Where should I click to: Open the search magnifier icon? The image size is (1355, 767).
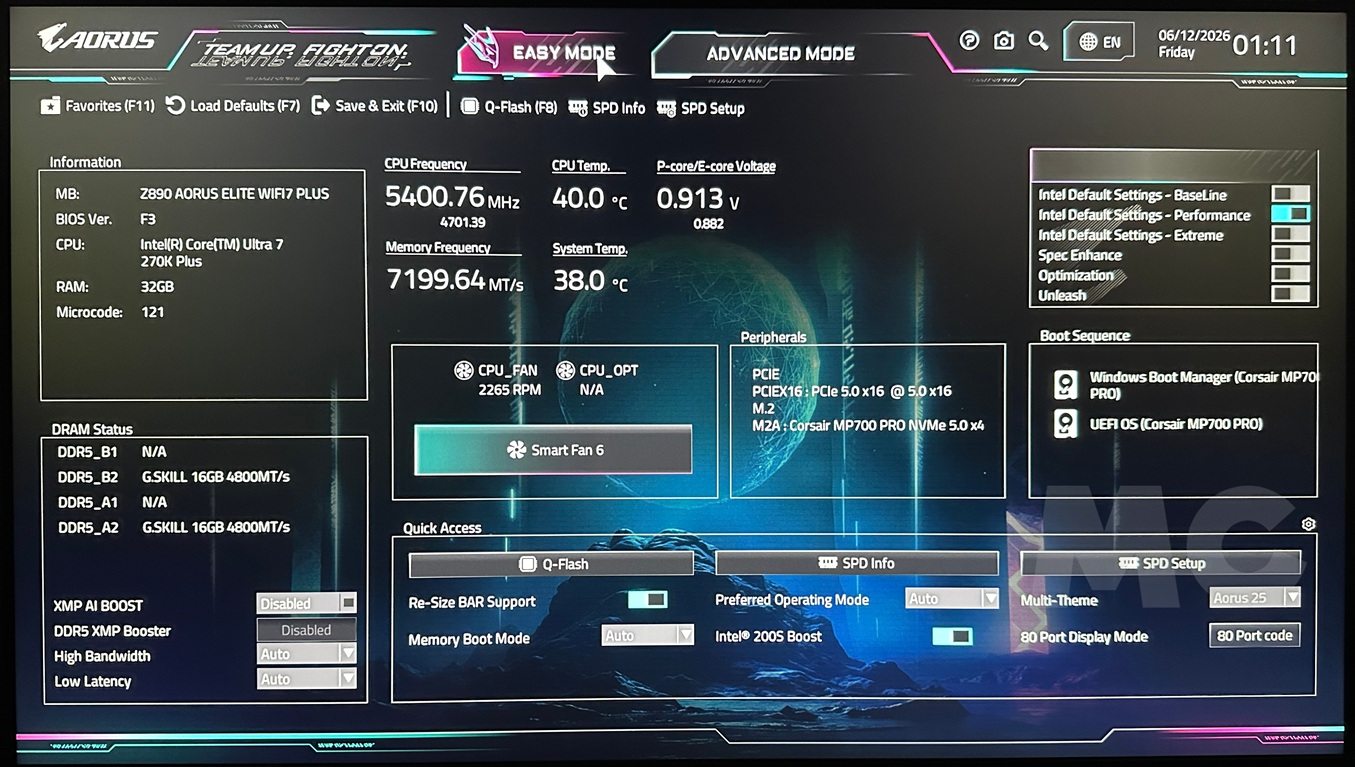(1038, 40)
